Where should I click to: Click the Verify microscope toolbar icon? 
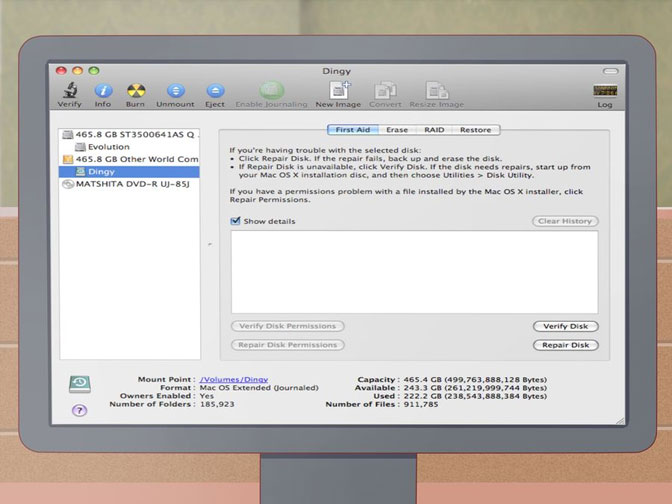click(x=70, y=91)
